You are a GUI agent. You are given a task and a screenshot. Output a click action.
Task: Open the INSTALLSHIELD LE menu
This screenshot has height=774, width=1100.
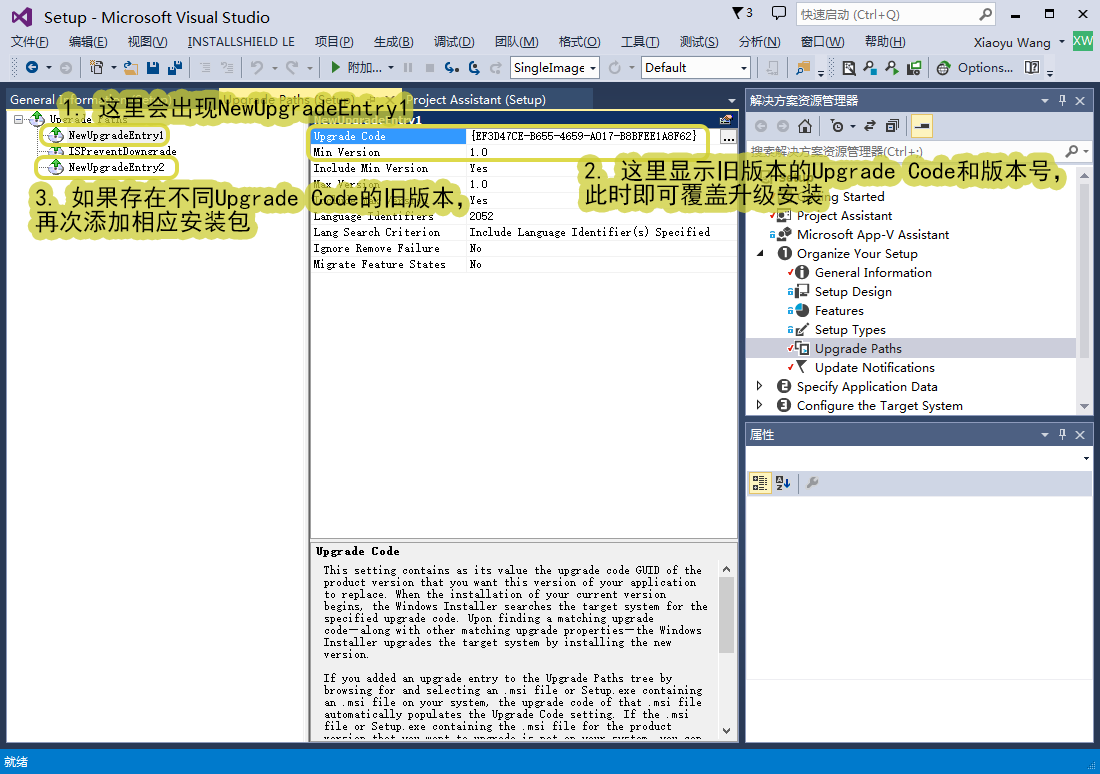(241, 41)
